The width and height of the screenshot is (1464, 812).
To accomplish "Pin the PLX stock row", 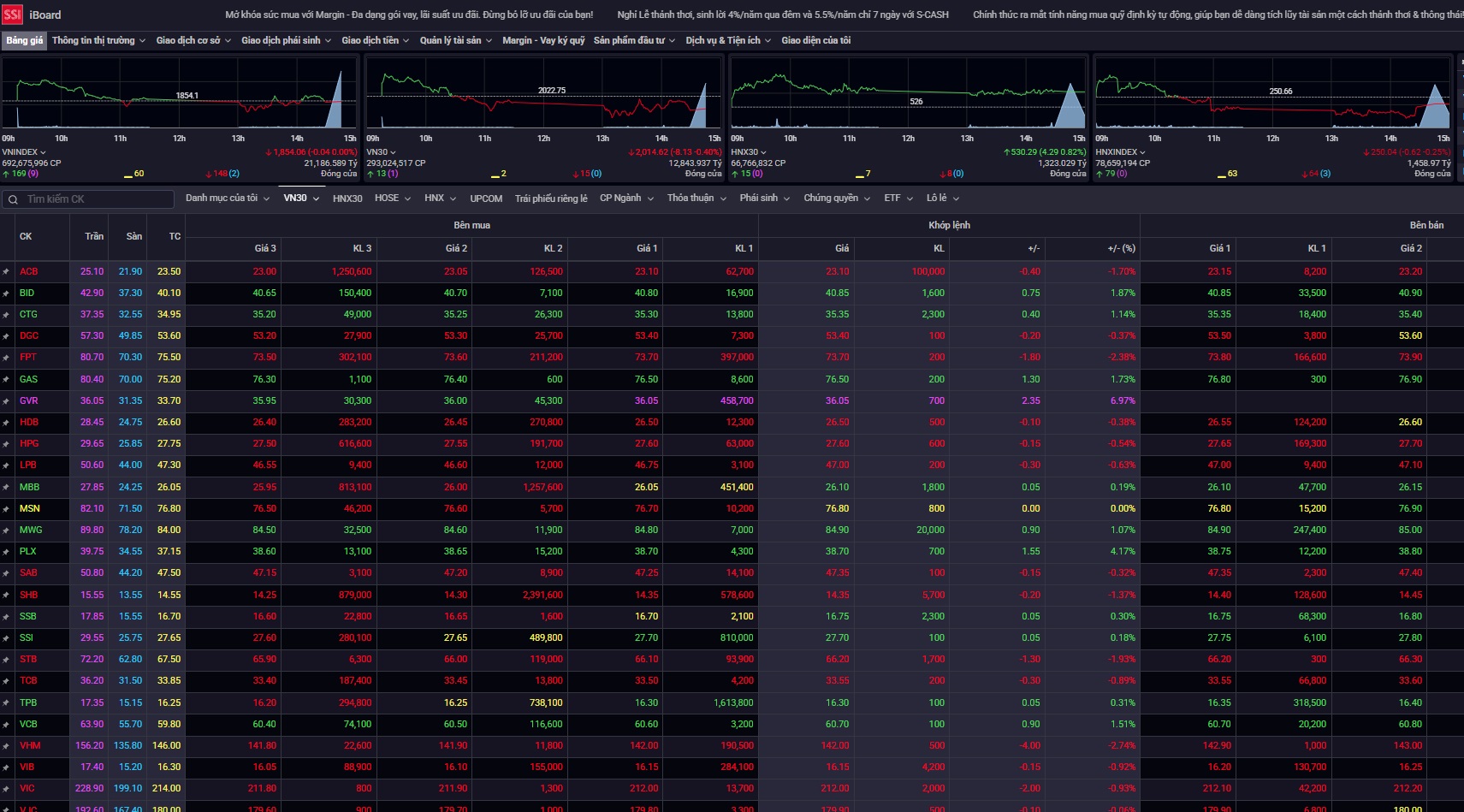I will (6, 552).
